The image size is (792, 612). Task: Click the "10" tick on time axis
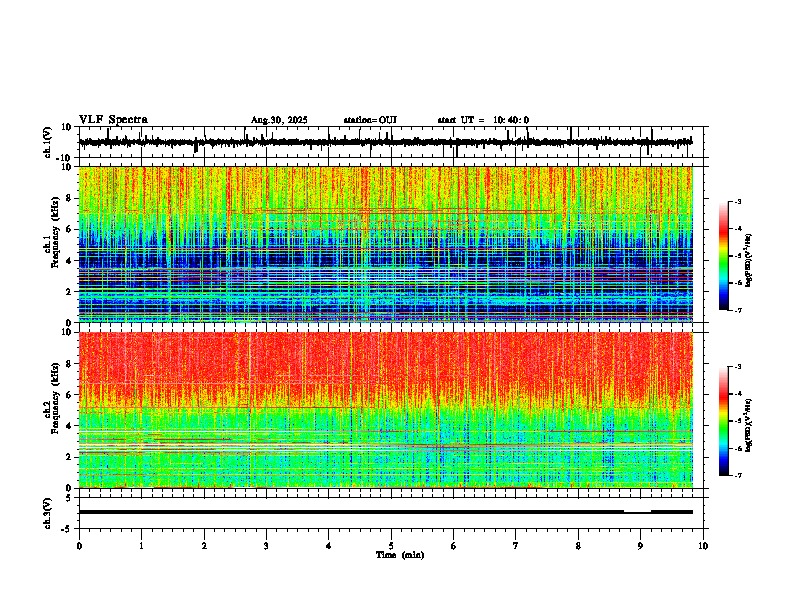pos(703,546)
